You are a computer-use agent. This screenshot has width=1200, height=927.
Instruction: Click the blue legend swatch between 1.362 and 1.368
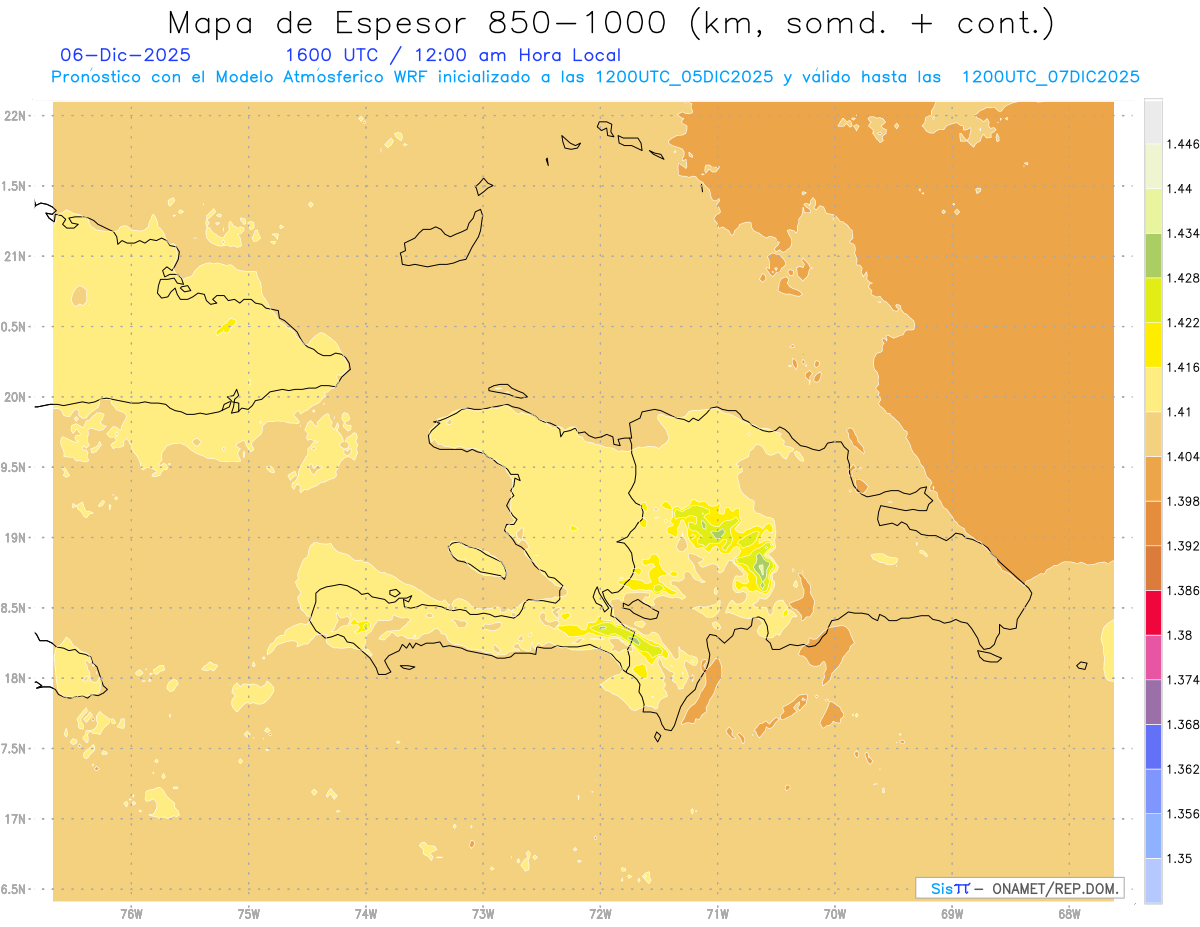1153,746
